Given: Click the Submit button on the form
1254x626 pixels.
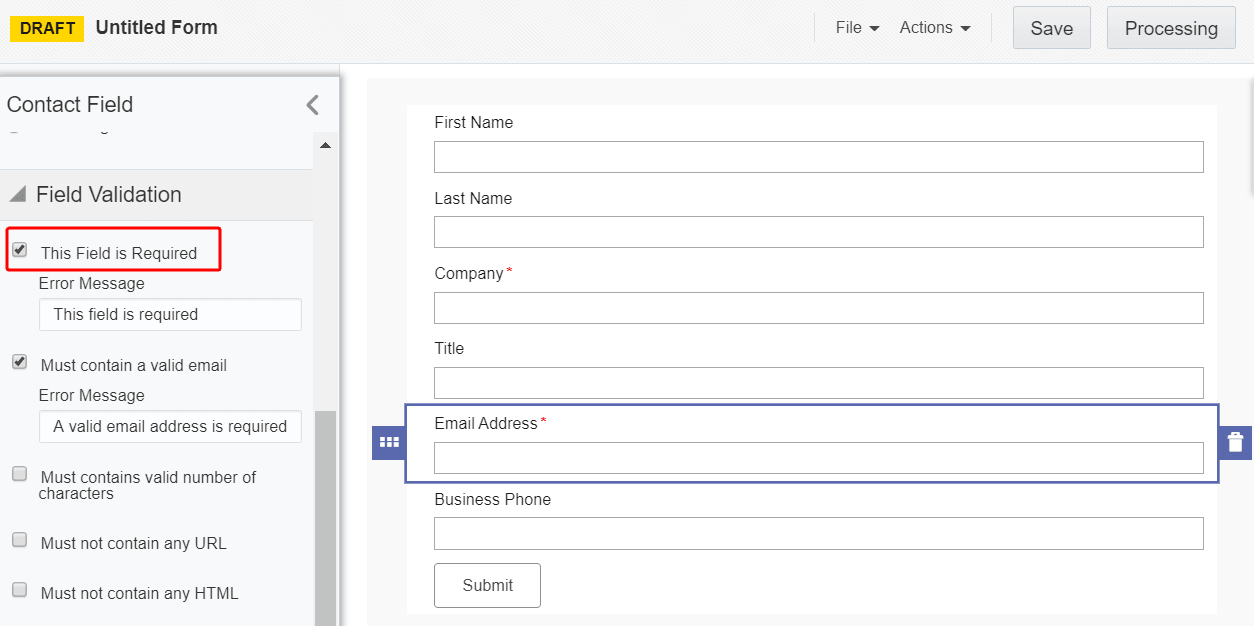Looking at the screenshot, I should coord(487,585).
